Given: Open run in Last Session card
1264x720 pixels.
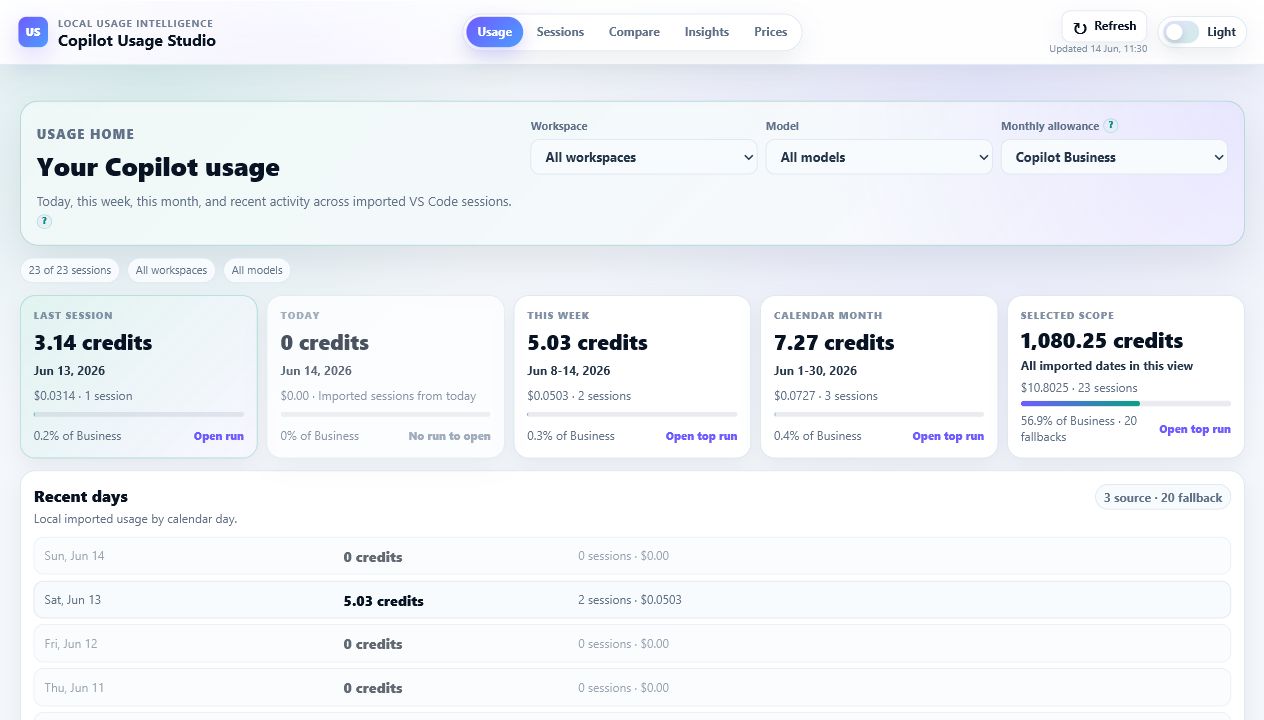Looking at the screenshot, I should tap(219, 436).
